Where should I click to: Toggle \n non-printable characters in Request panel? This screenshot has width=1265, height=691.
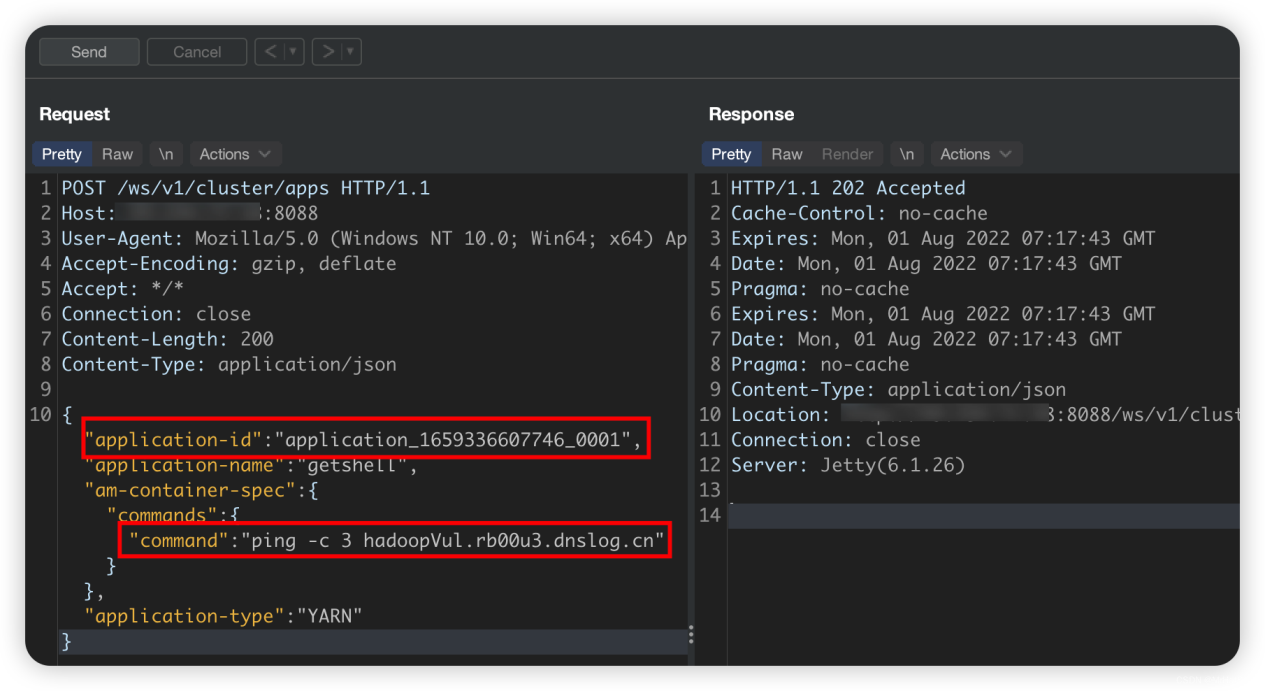pos(166,154)
